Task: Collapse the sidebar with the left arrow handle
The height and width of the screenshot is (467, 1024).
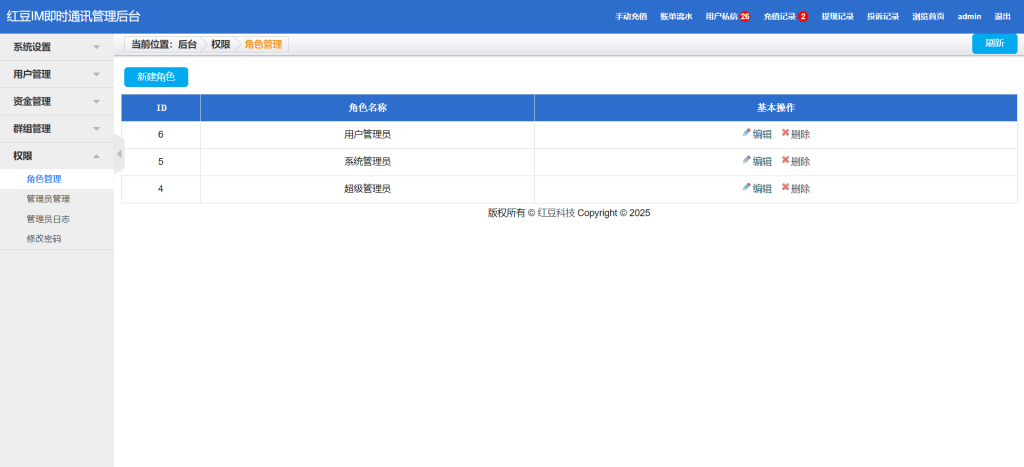Action: pos(119,154)
